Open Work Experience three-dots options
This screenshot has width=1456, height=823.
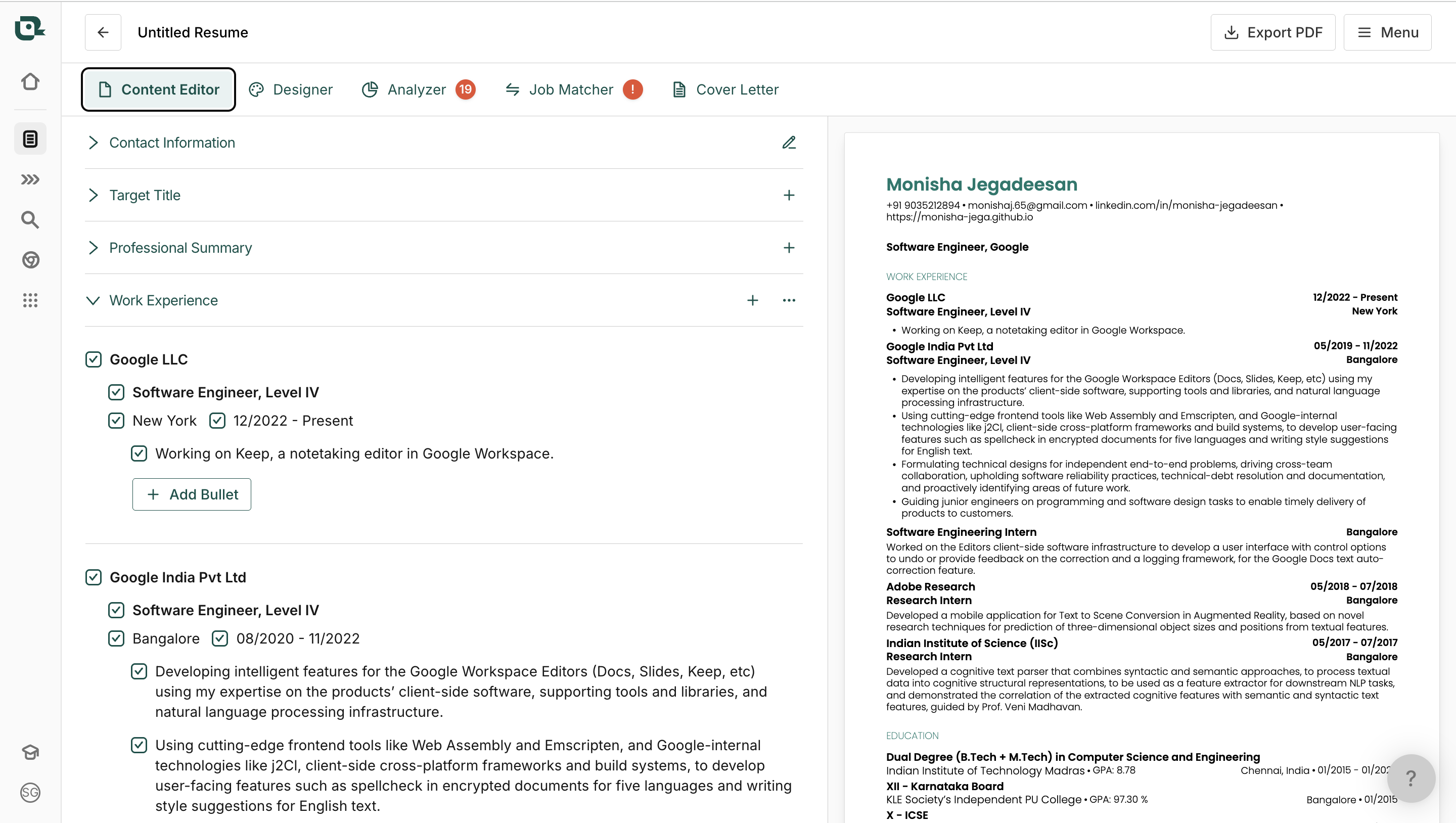[x=789, y=300]
